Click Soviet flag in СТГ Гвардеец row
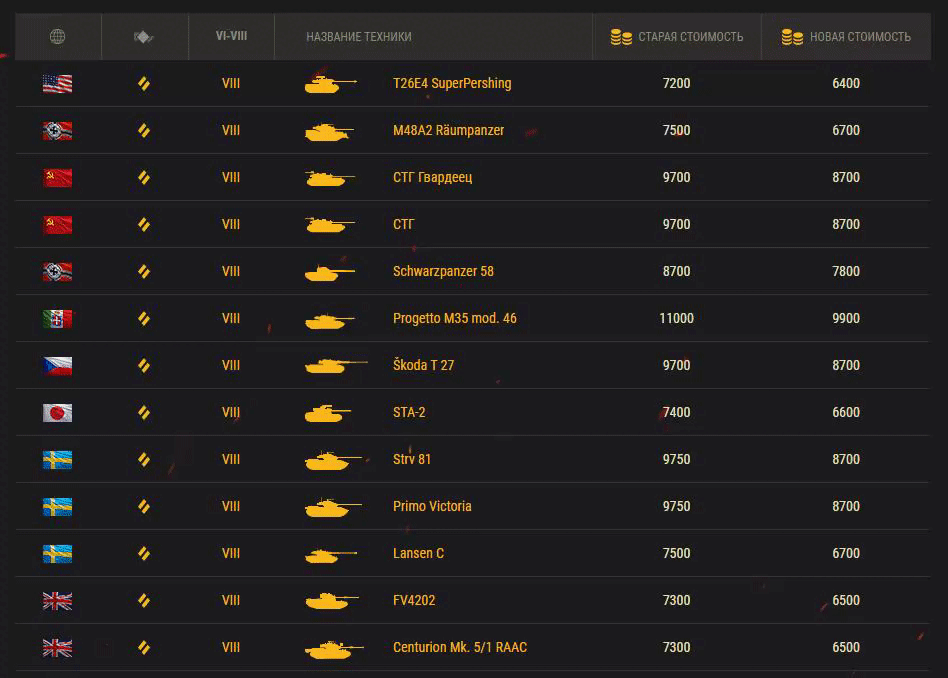This screenshot has width=948, height=678. click(57, 178)
